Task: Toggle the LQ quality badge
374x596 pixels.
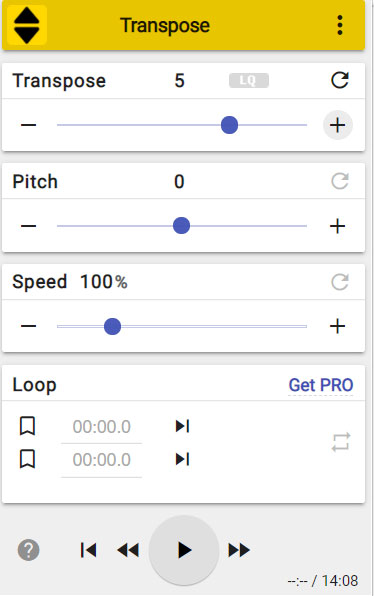Action: [x=249, y=80]
